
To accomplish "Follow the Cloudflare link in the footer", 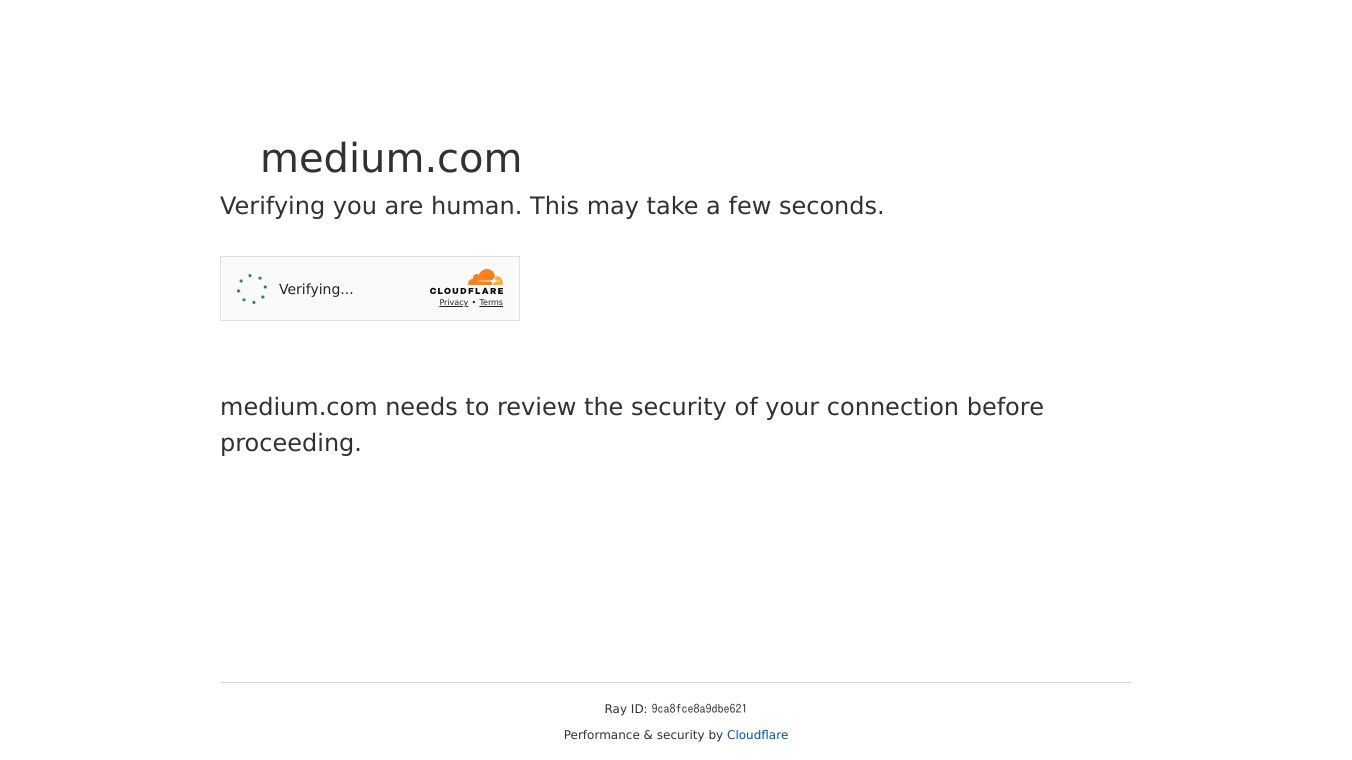I will [x=757, y=735].
